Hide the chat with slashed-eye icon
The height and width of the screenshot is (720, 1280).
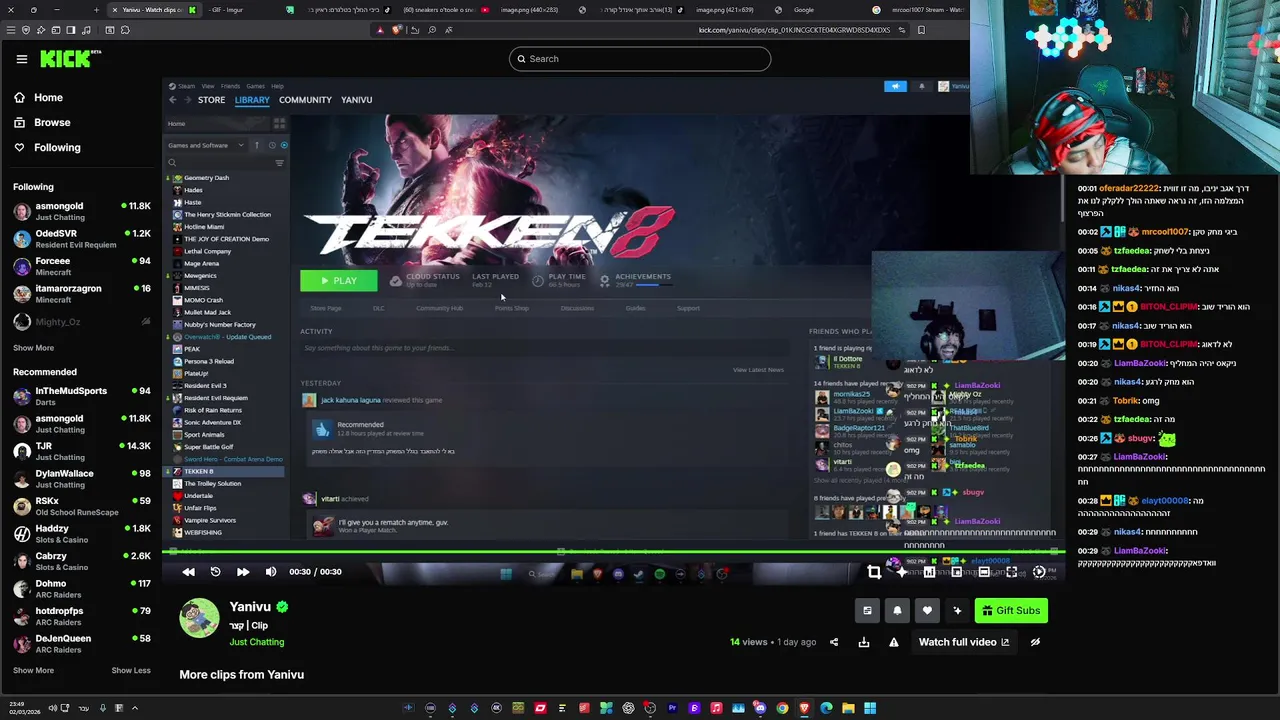pyautogui.click(x=1035, y=642)
